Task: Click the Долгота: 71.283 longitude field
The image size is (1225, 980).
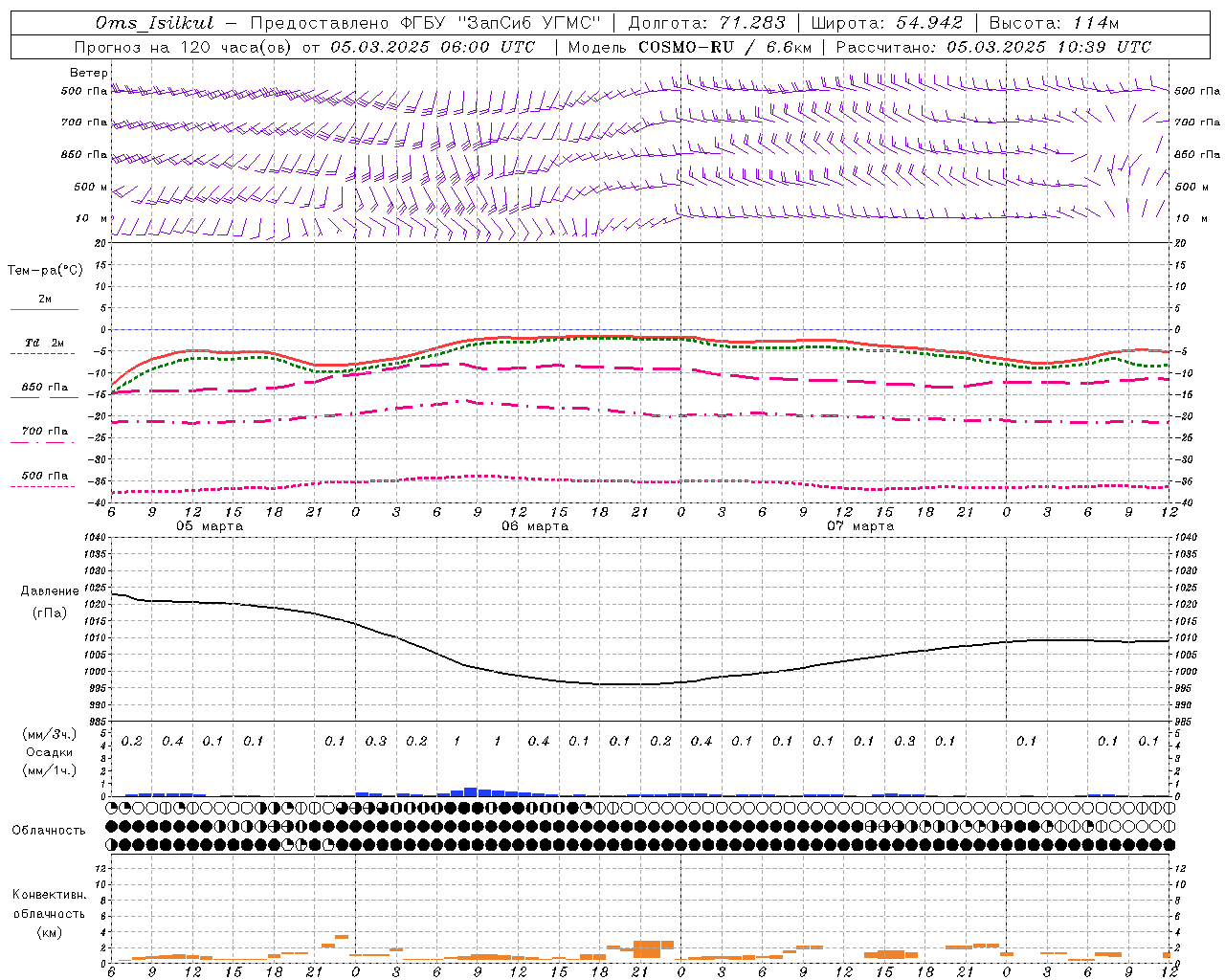Action: pyautogui.click(x=706, y=23)
